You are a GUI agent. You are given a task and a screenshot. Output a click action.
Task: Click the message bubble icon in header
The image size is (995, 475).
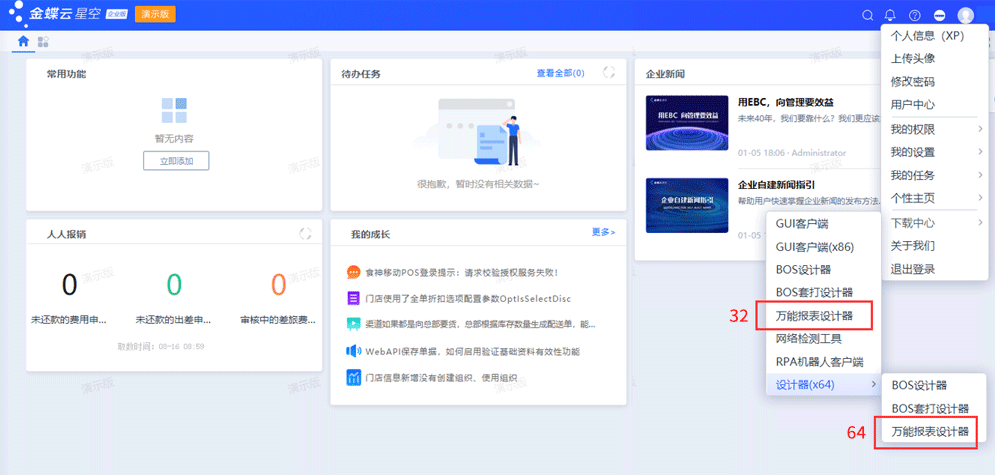[x=940, y=15]
